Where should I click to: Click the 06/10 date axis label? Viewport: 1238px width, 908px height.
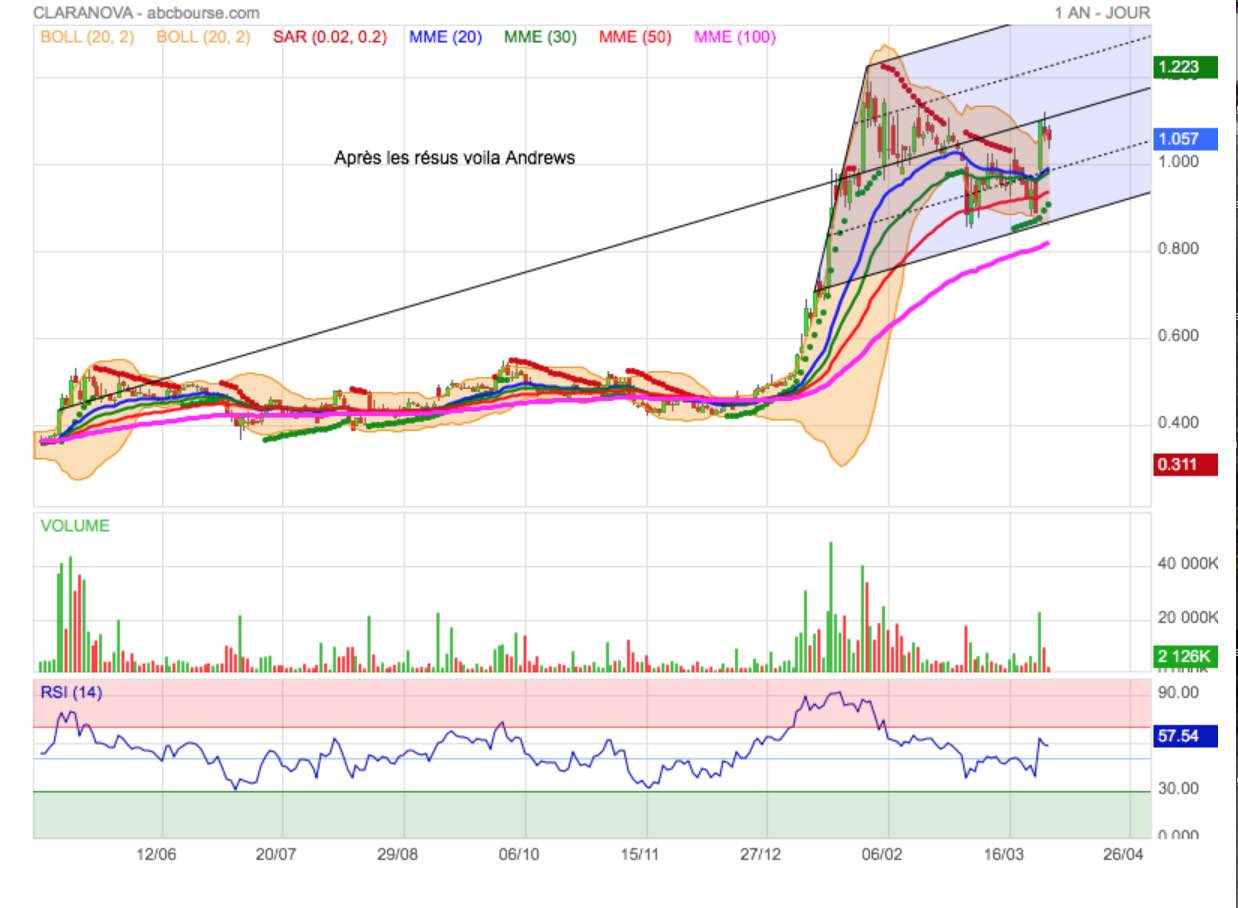(518, 855)
